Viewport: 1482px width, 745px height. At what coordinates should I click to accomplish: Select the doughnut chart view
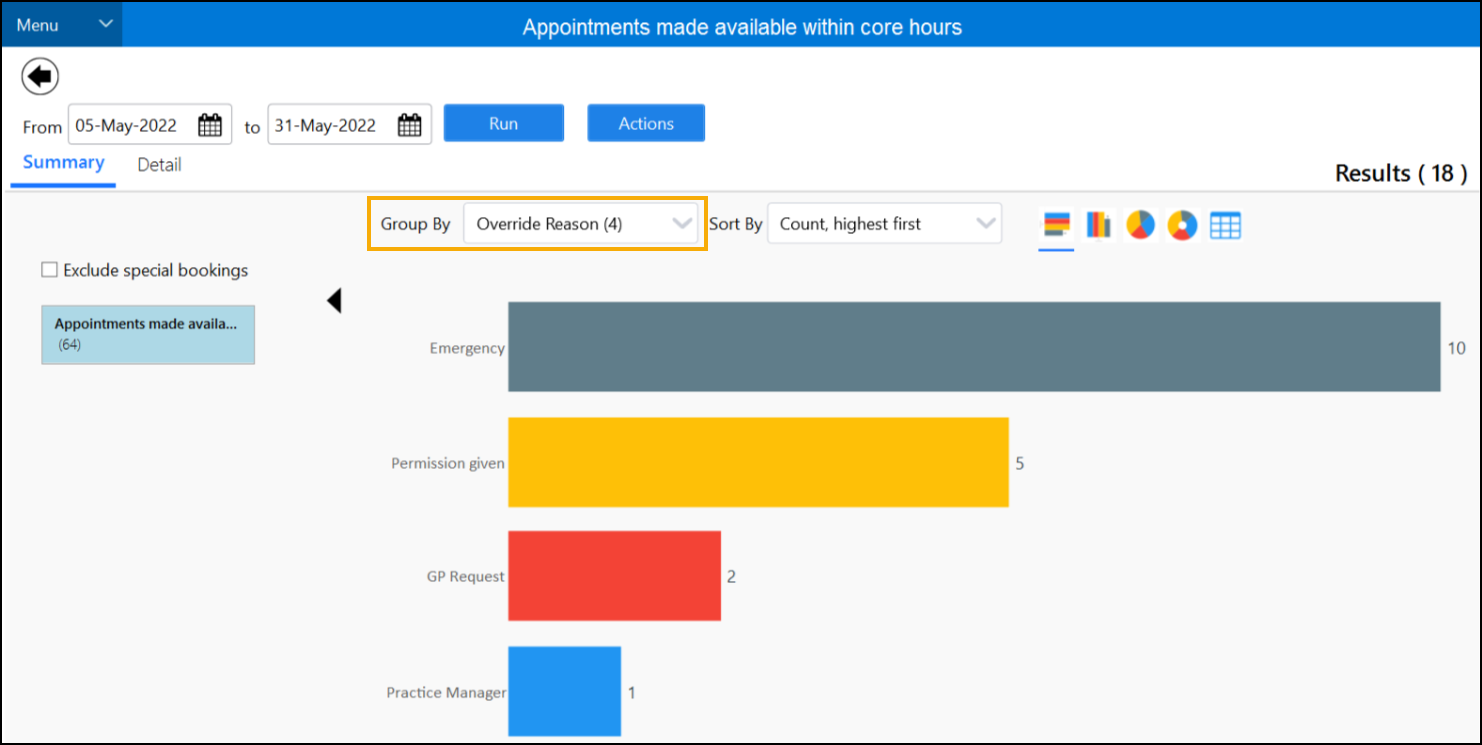coord(1182,225)
